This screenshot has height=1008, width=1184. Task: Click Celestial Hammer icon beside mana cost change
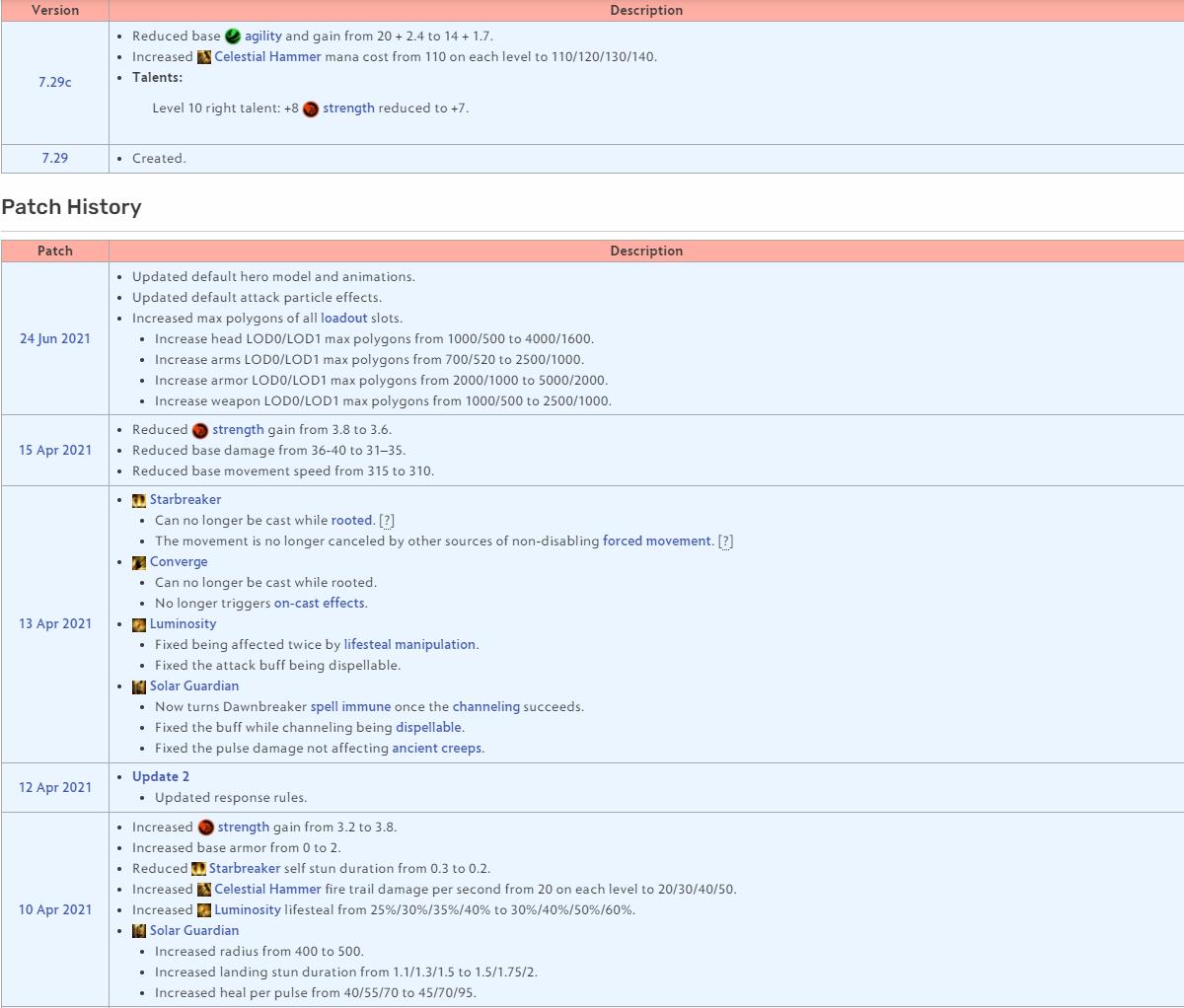(x=204, y=57)
